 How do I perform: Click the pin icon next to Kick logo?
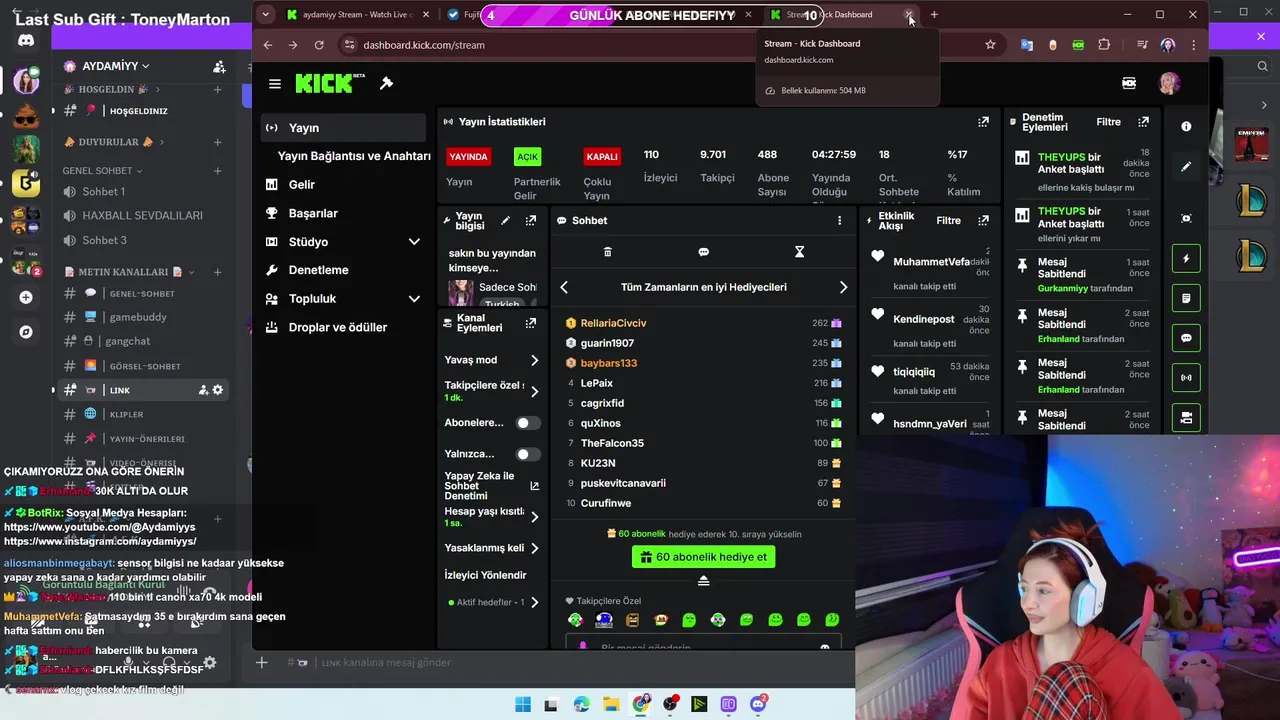pyautogui.click(x=386, y=83)
